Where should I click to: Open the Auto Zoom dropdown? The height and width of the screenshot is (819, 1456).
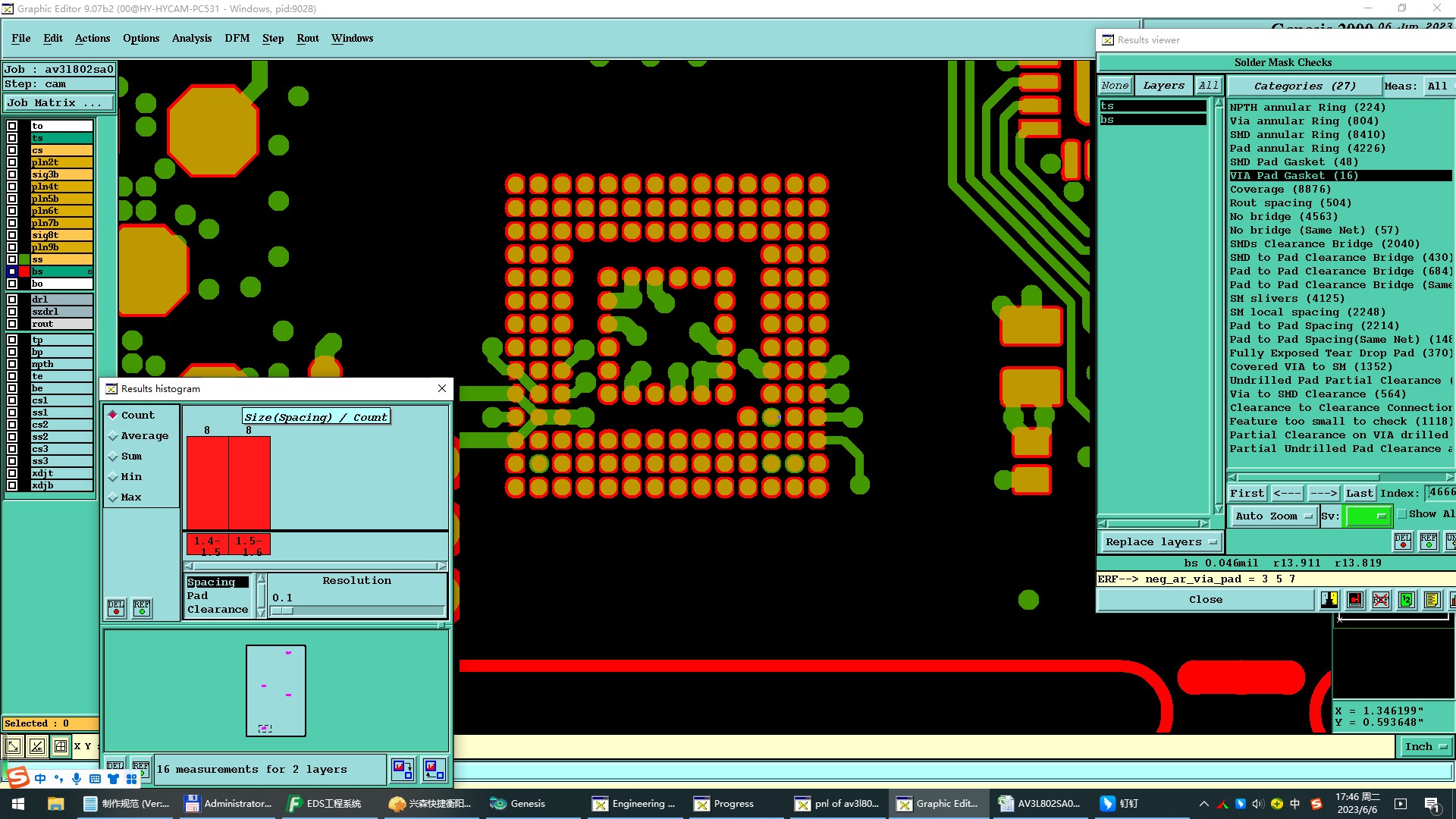coord(1272,516)
